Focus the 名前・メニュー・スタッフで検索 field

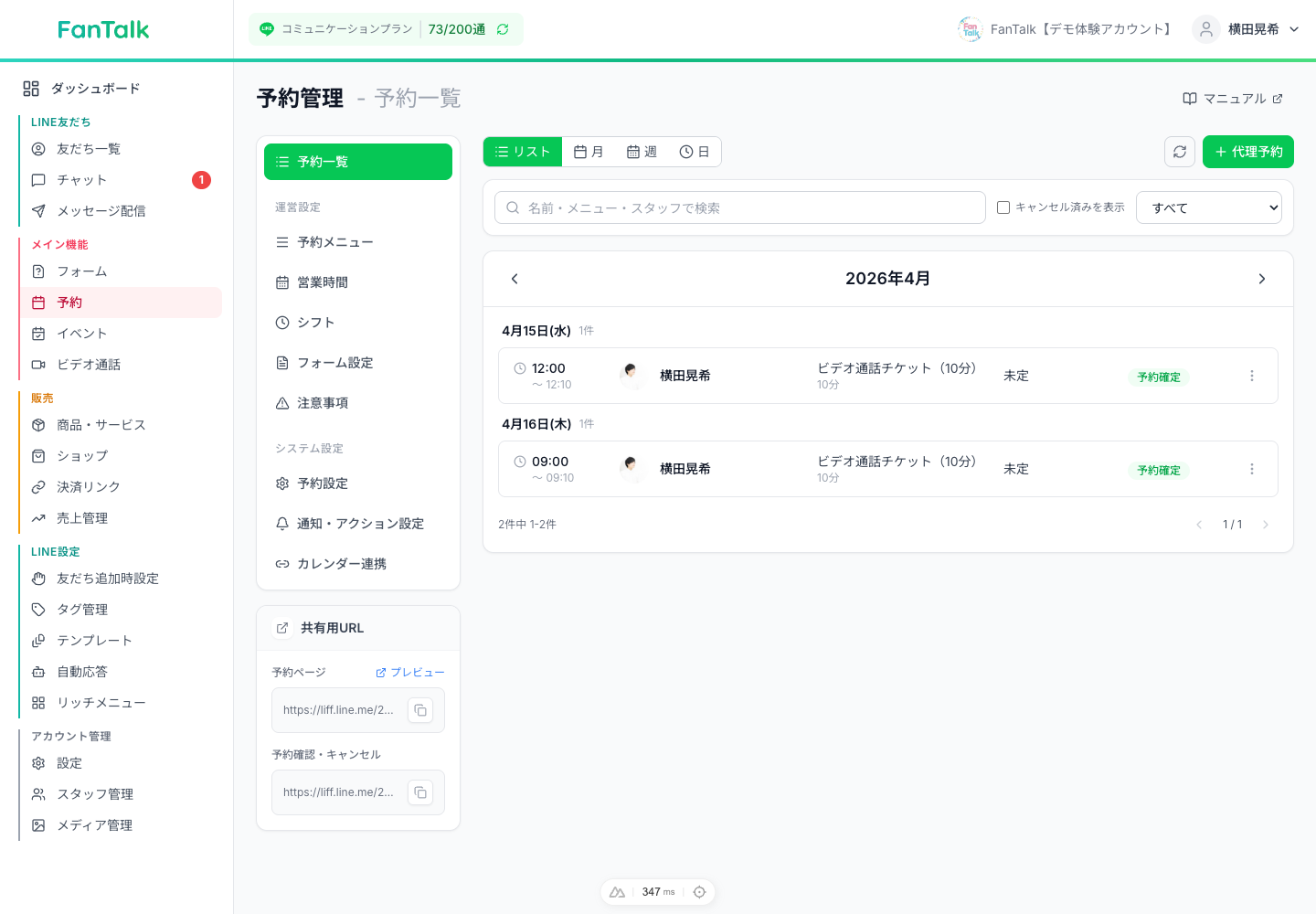tap(740, 207)
